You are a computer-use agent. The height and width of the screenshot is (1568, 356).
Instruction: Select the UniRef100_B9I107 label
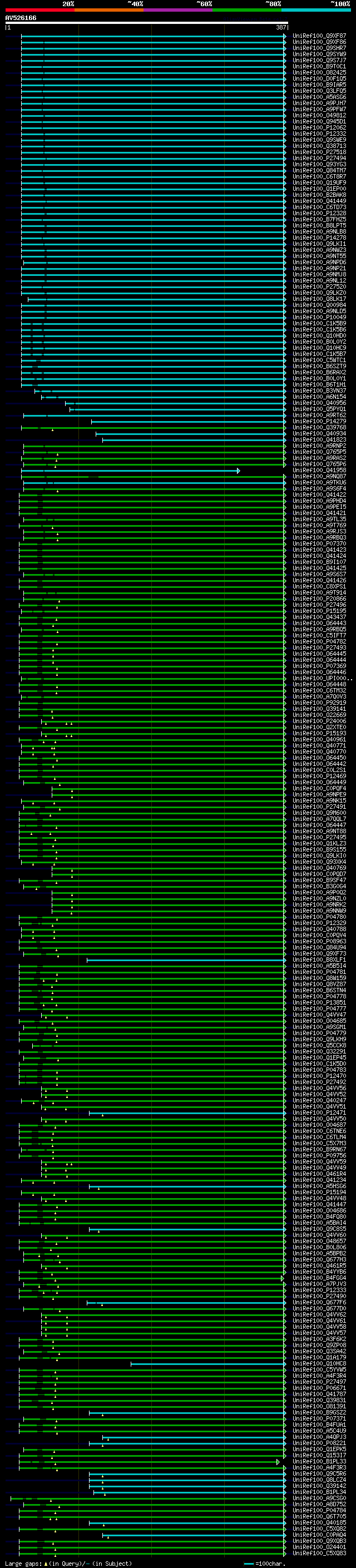point(319,562)
